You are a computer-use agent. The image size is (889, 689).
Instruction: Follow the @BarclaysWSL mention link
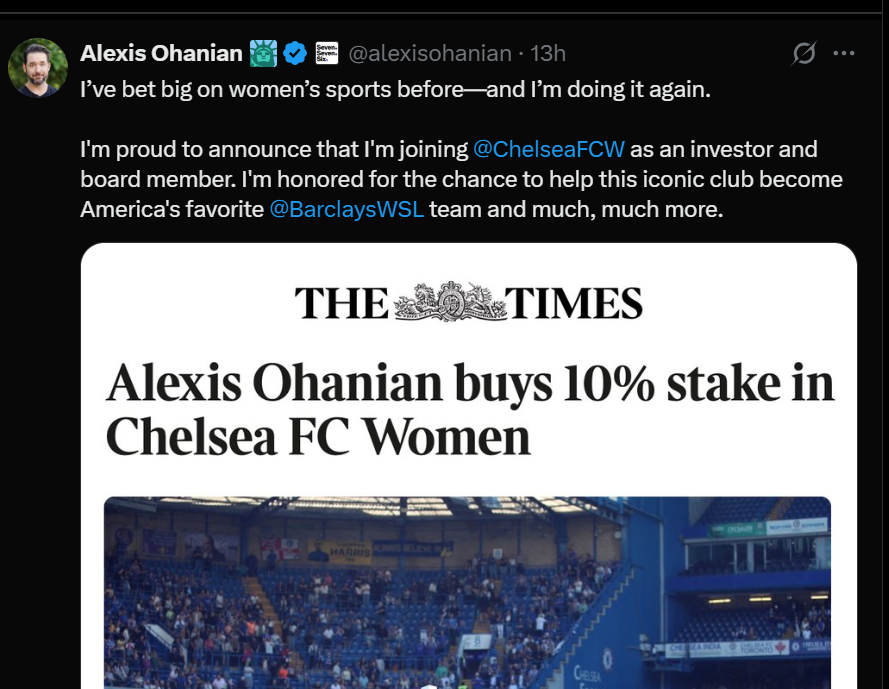coord(346,212)
